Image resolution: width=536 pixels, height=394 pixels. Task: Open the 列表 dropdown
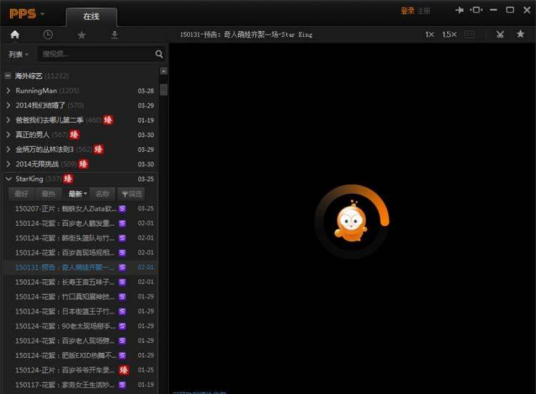(x=18, y=54)
